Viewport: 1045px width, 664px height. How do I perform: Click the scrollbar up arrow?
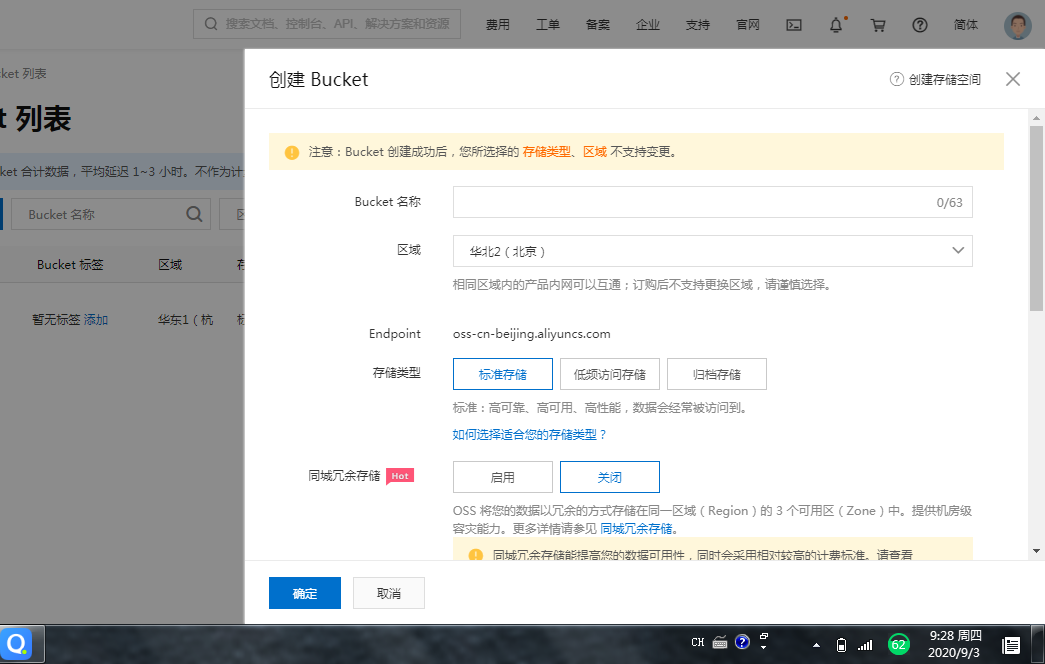(1036, 118)
